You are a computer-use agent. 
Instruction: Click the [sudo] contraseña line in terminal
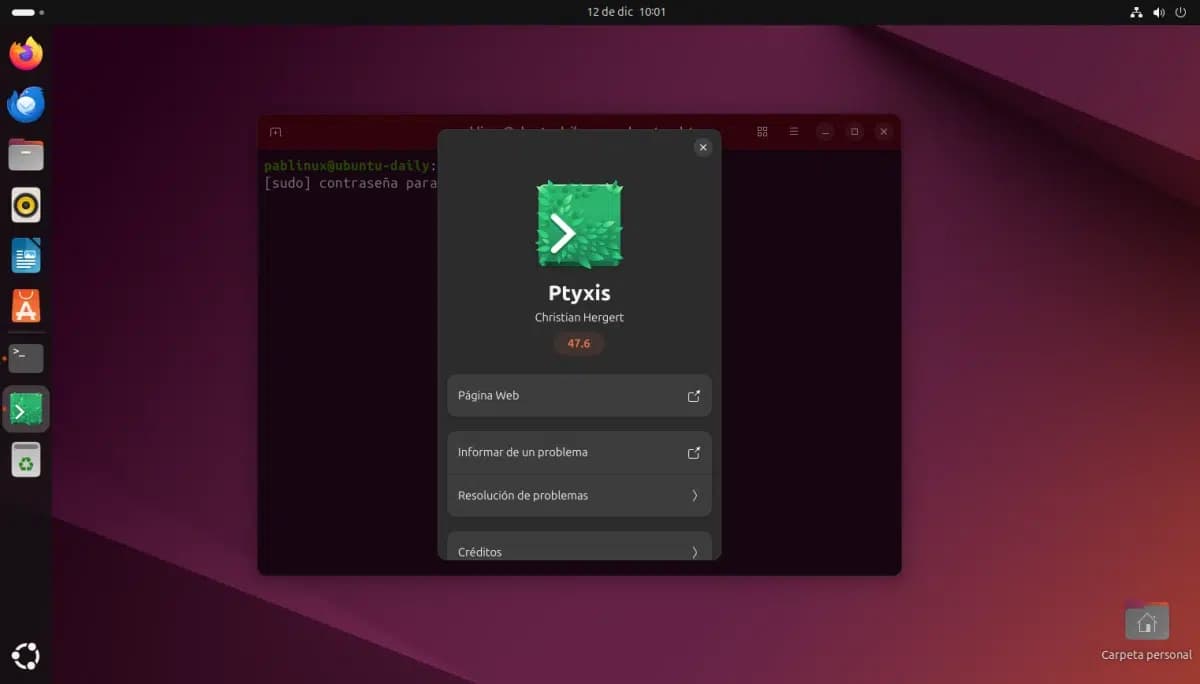[x=349, y=184]
